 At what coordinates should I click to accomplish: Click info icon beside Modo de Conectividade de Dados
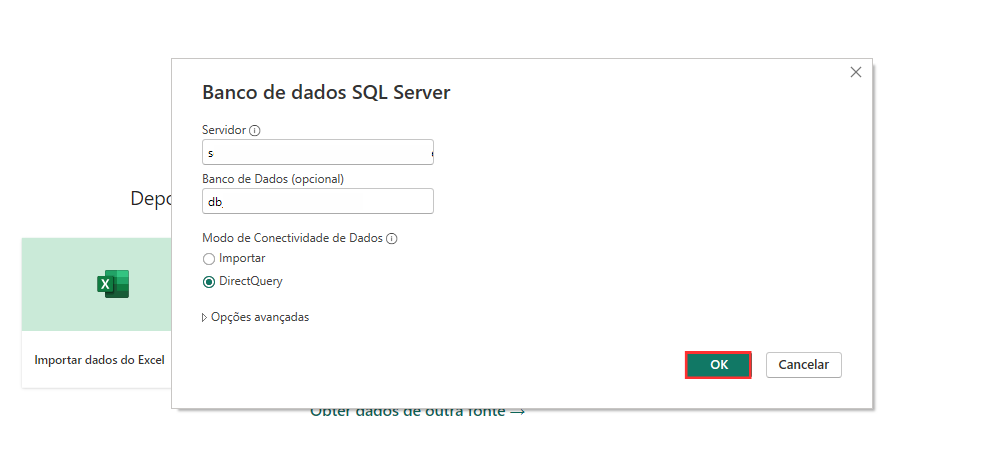(x=392, y=239)
